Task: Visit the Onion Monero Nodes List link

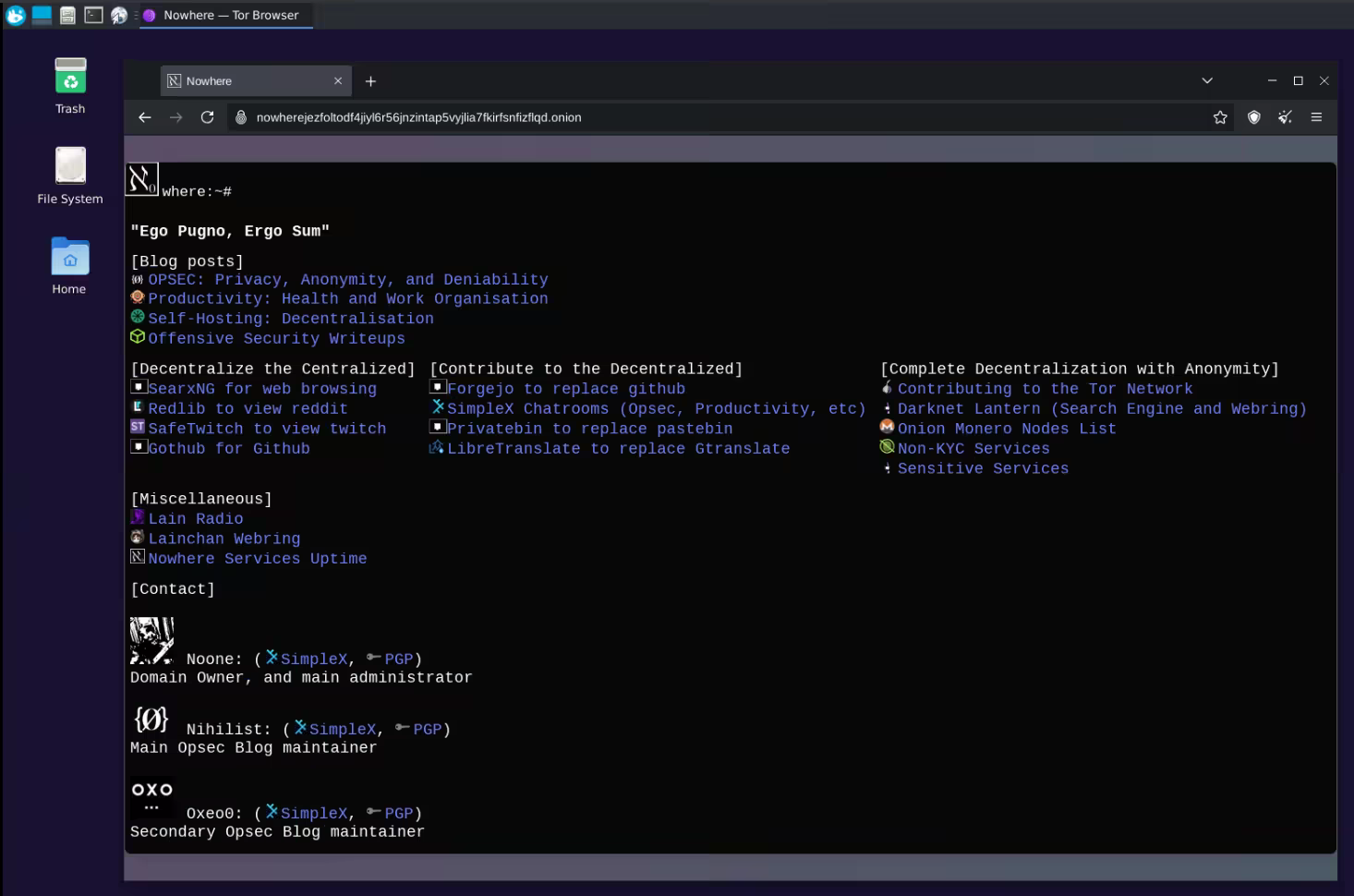Action: point(1006,429)
